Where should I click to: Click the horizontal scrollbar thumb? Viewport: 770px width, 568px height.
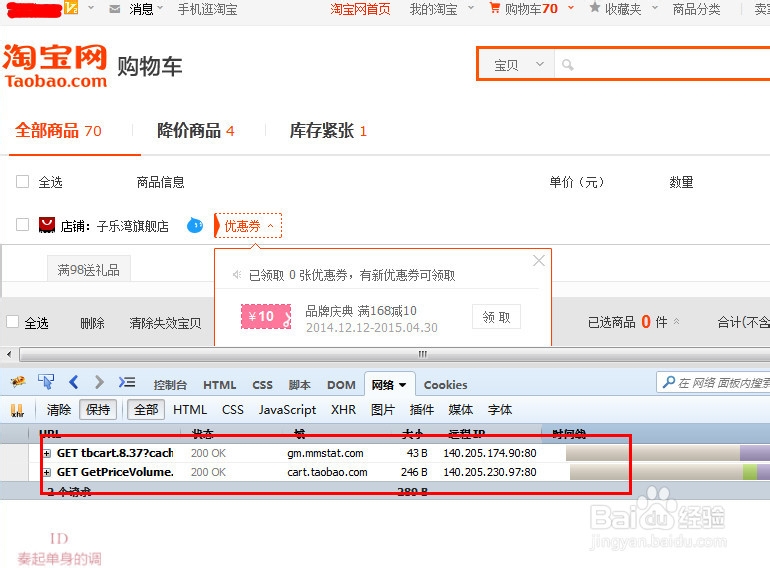[x=395, y=354]
